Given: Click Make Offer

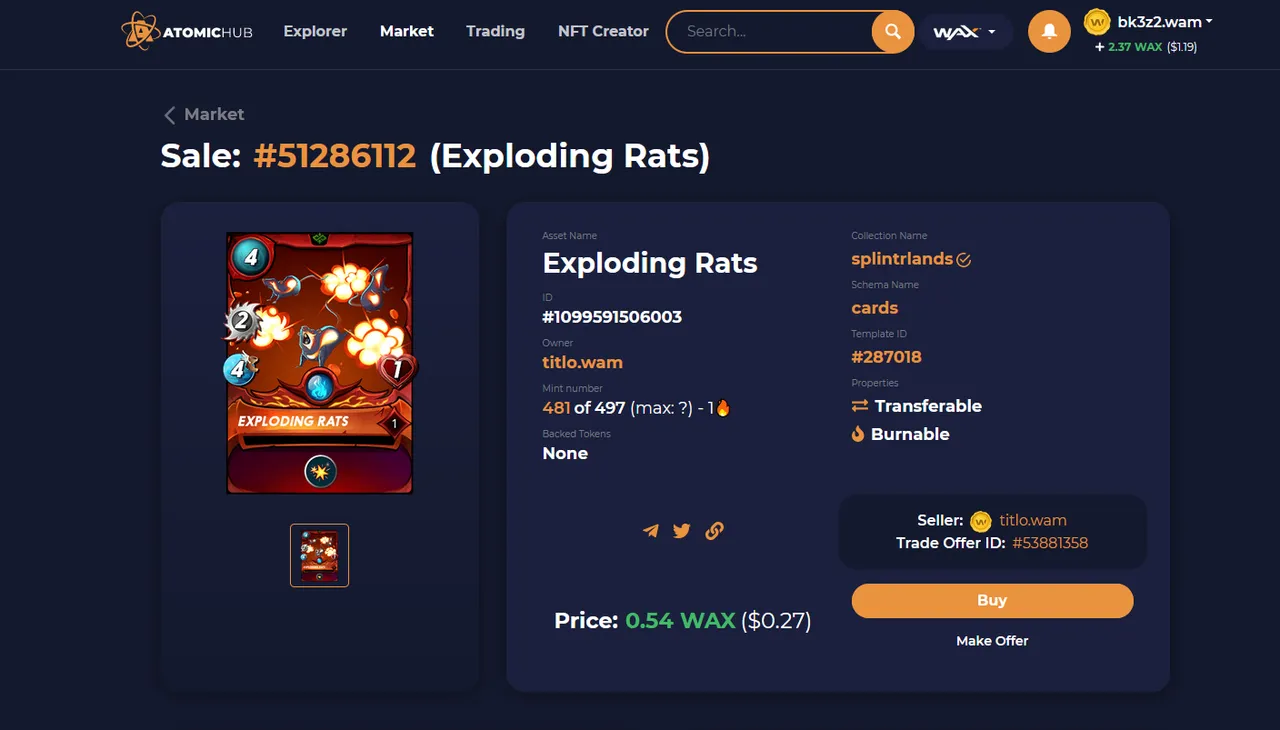Looking at the screenshot, I should point(992,641).
